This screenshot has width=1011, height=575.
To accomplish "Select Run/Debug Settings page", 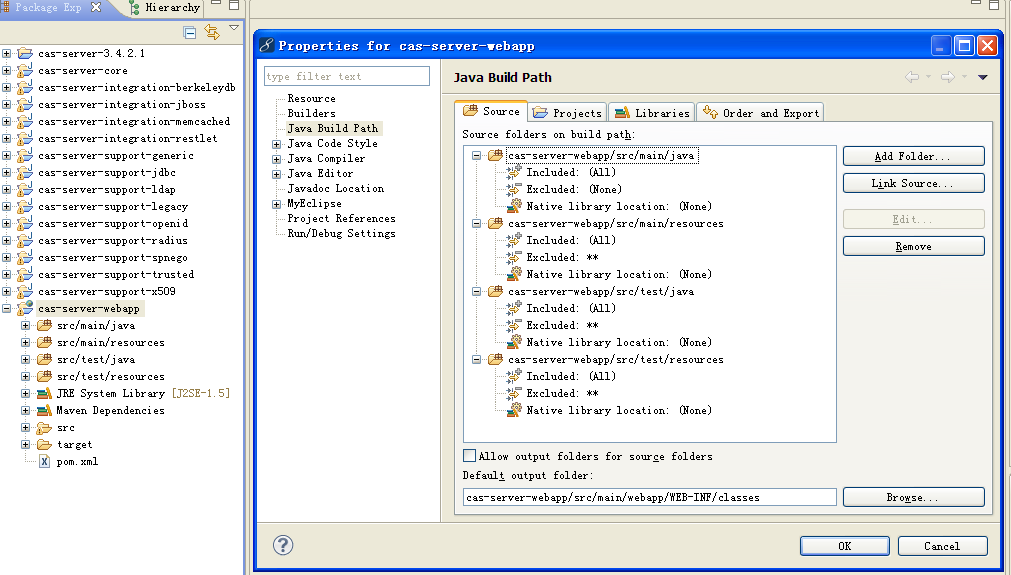I will tap(342, 233).
